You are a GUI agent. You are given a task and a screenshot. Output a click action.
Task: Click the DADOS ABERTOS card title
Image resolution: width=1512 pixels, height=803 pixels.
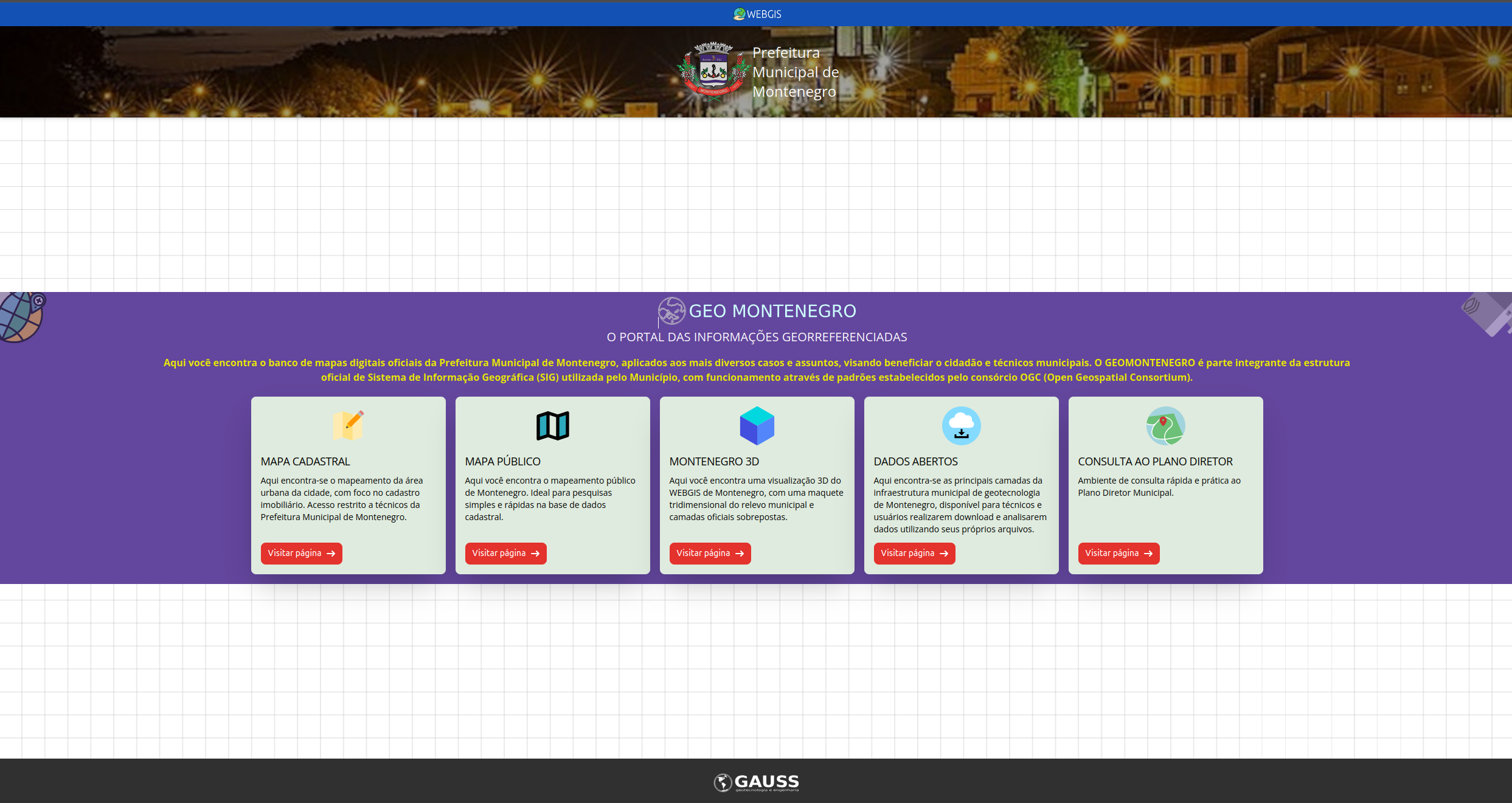(915, 462)
